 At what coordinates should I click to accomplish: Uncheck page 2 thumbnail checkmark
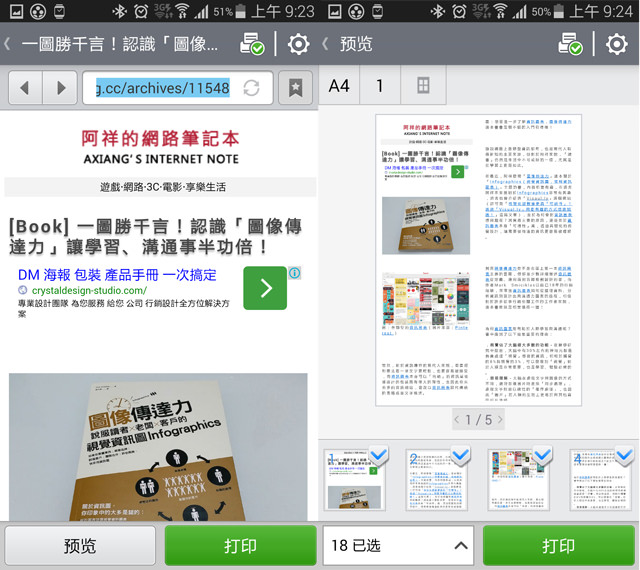click(x=459, y=458)
